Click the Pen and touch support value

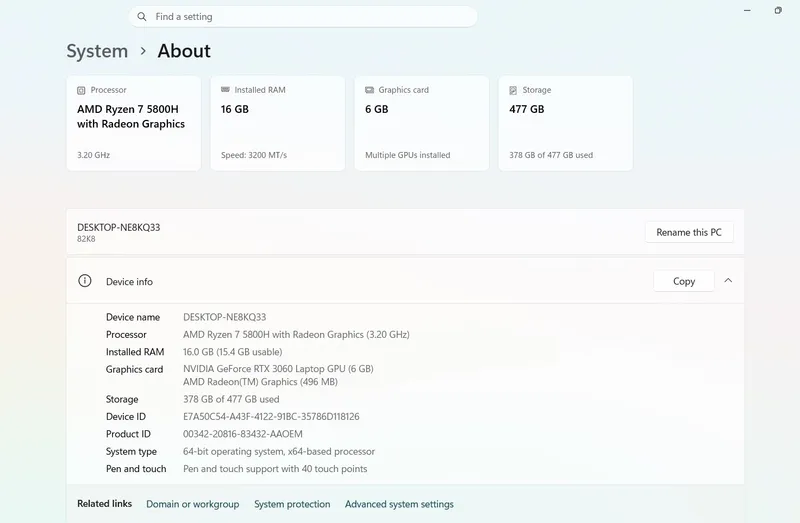coord(275,469)
